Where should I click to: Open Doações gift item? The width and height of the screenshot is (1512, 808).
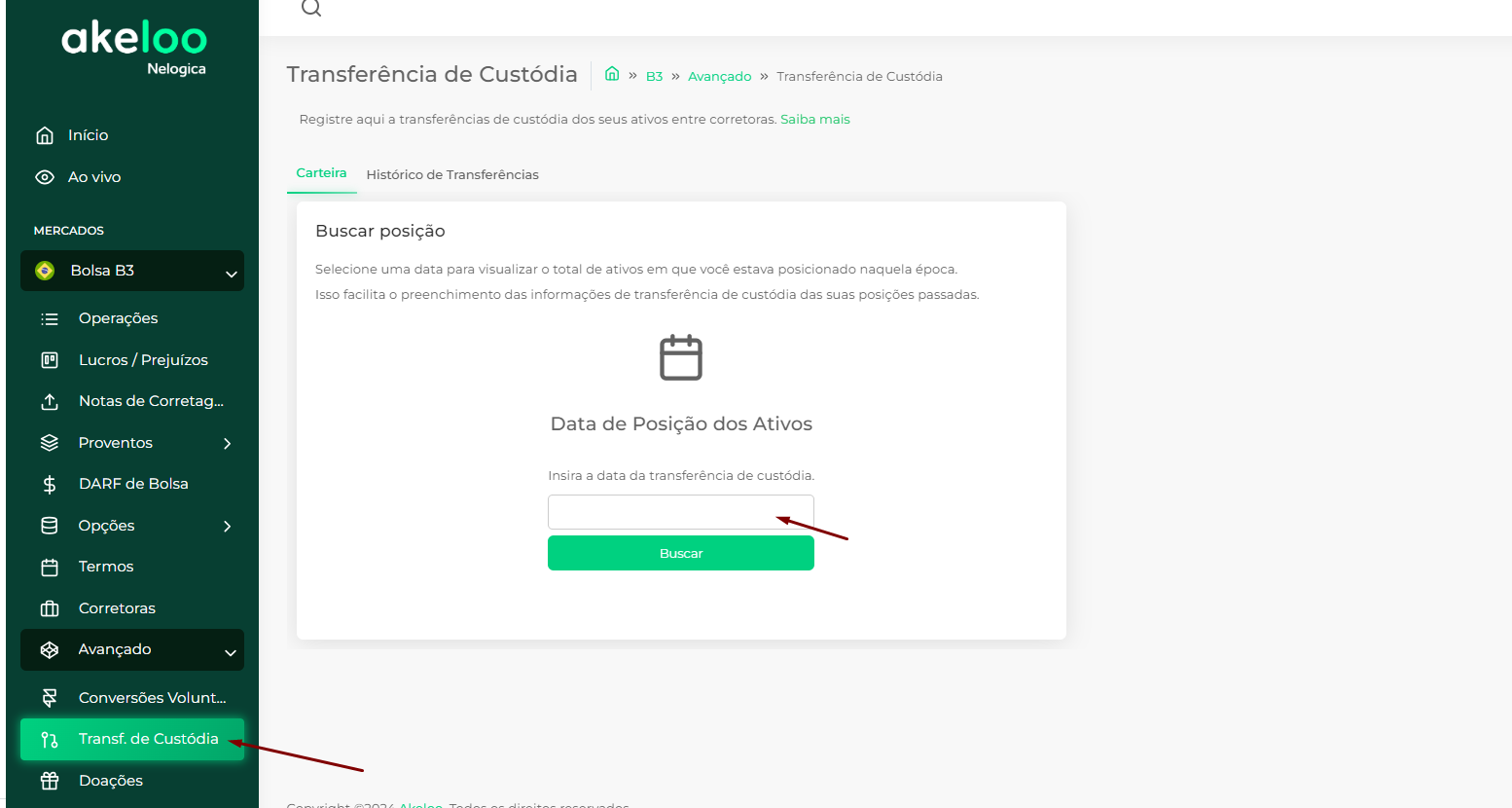coord(111,781)
